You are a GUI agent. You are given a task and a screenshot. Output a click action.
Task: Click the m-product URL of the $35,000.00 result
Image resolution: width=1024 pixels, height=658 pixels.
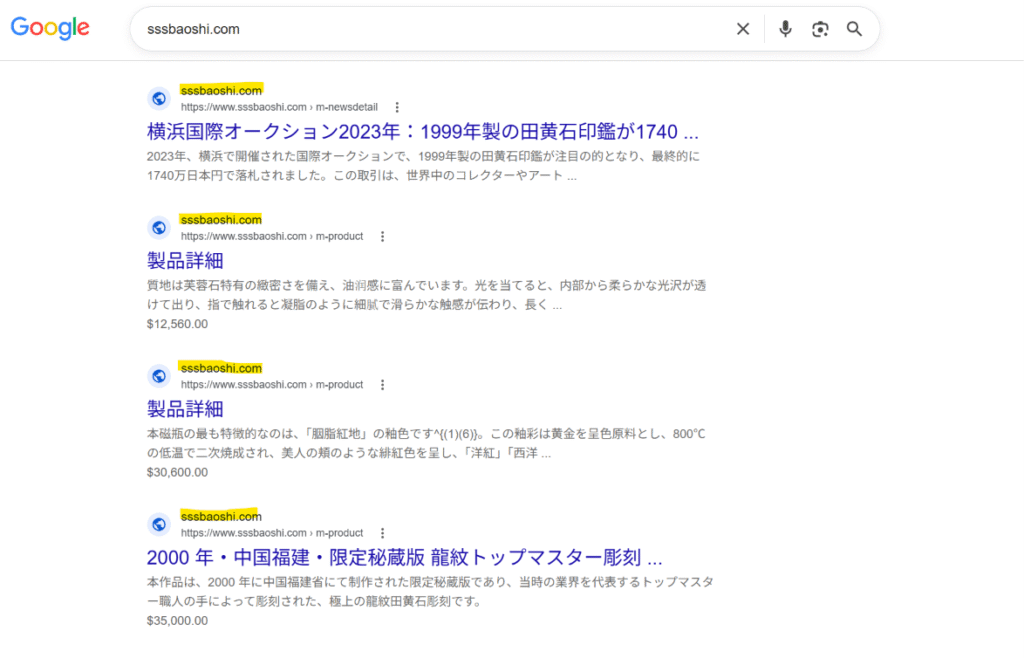(x=272, y=533)
